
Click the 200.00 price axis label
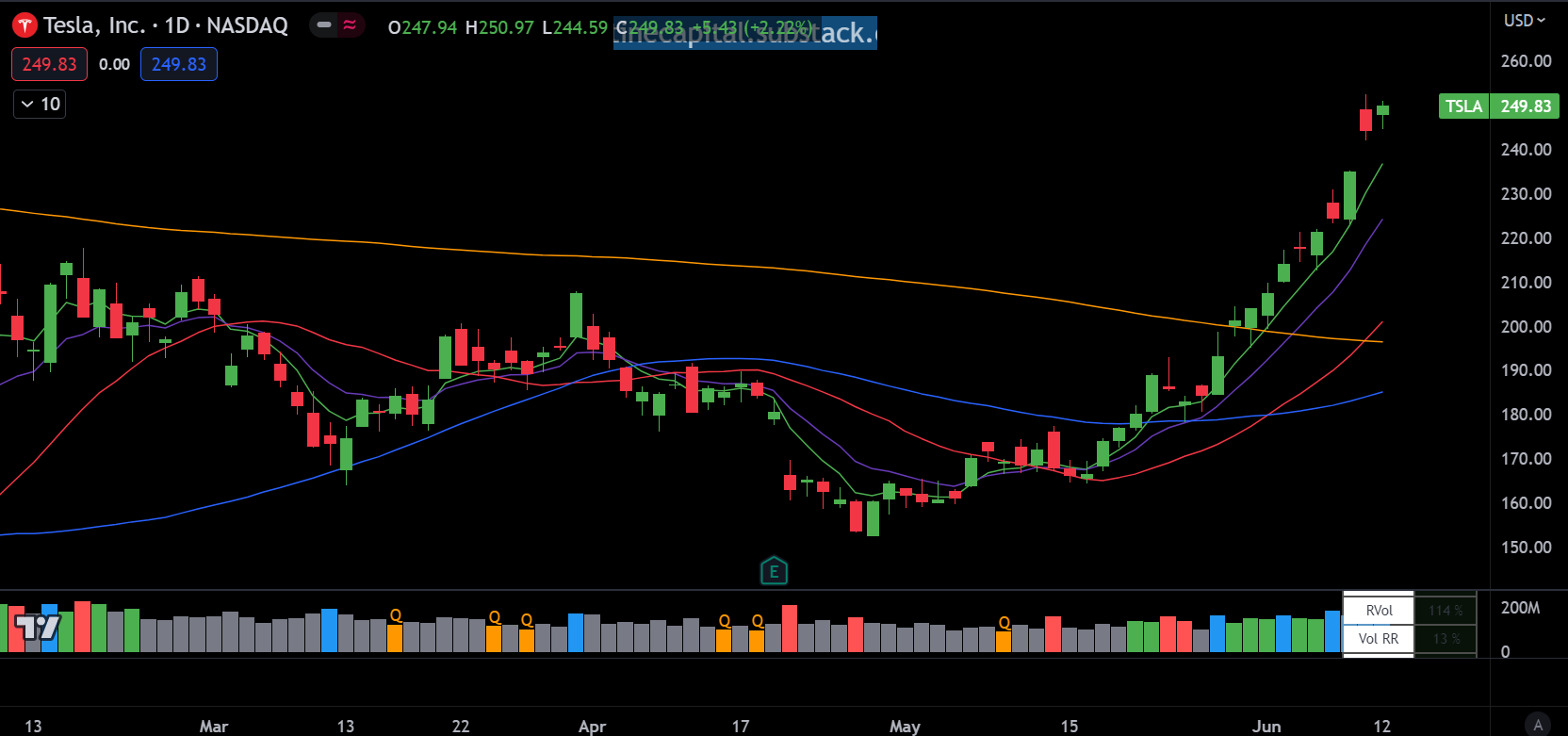click(1526, 326)
